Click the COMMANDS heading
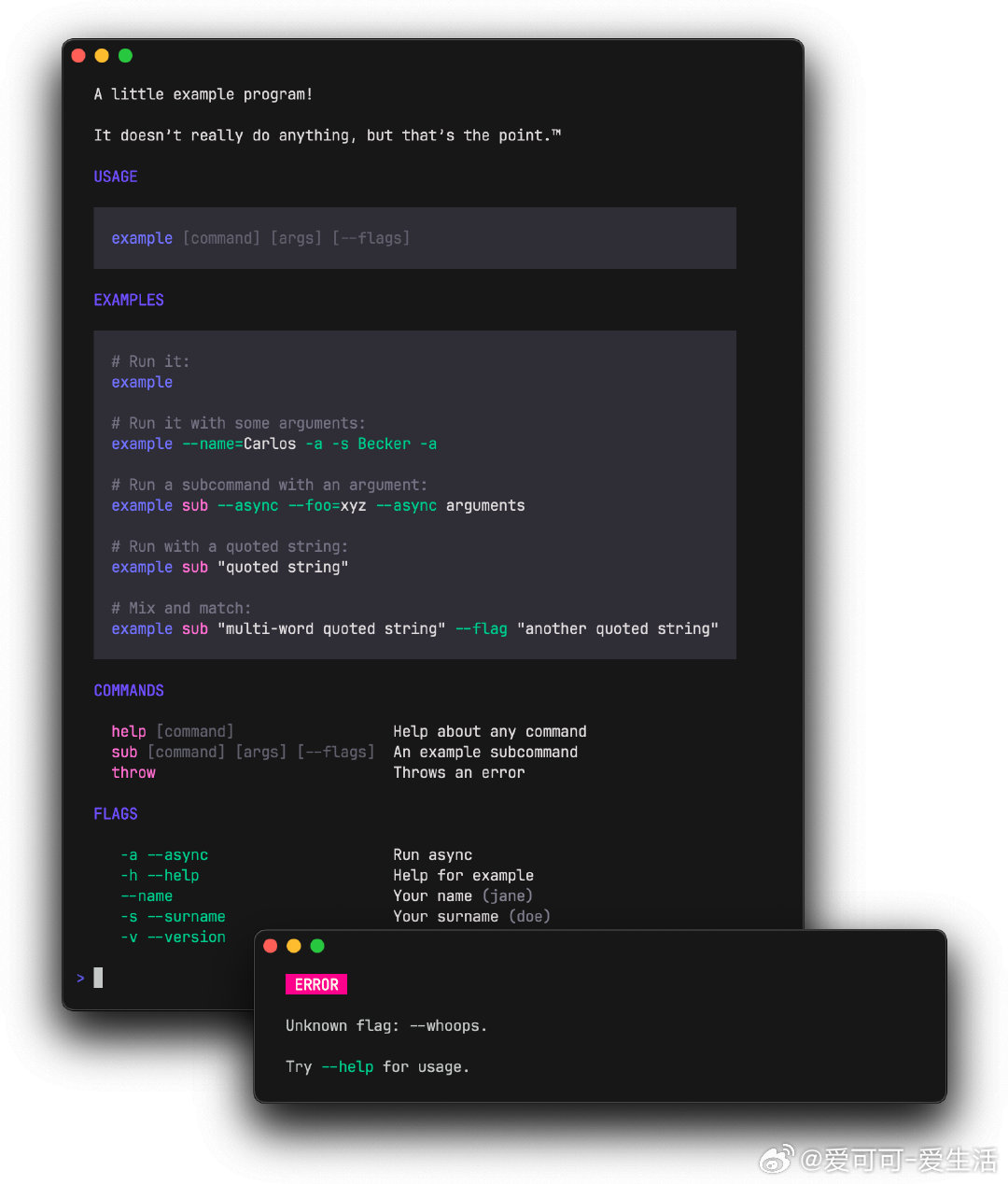Viewport: 1008px width, 1184px height. click(x=129, y=690)
